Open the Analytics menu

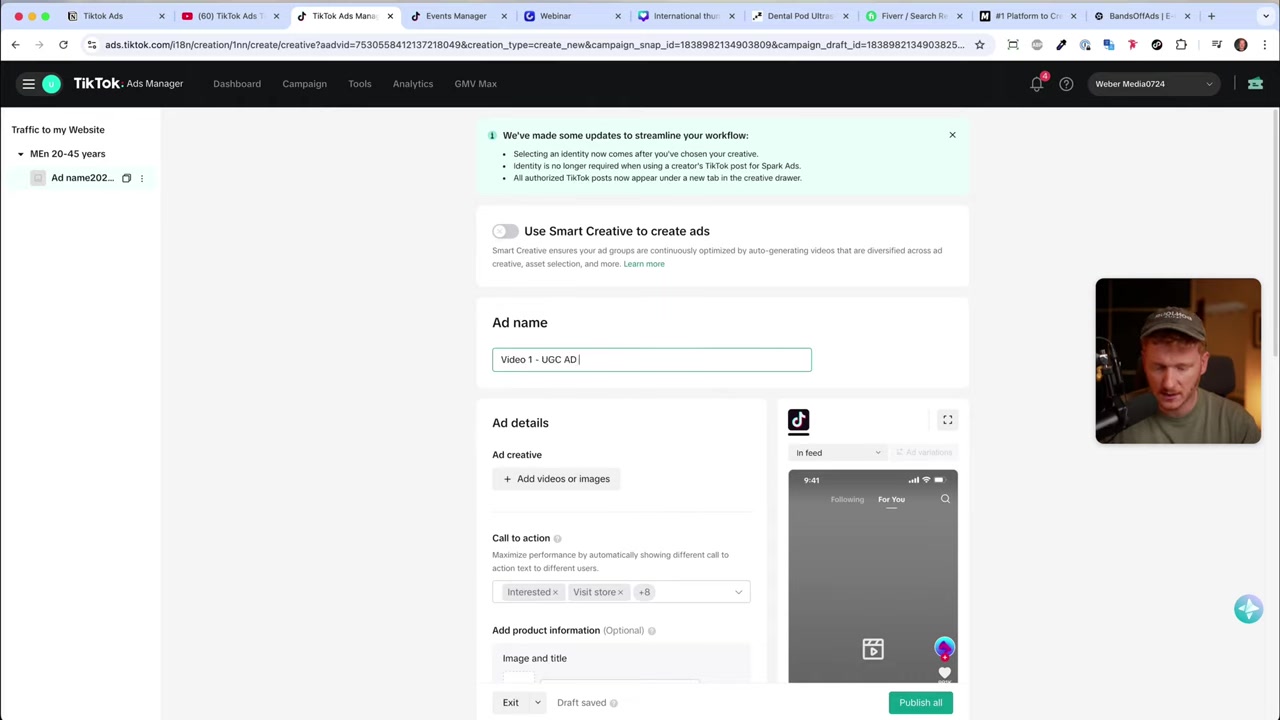413,84
